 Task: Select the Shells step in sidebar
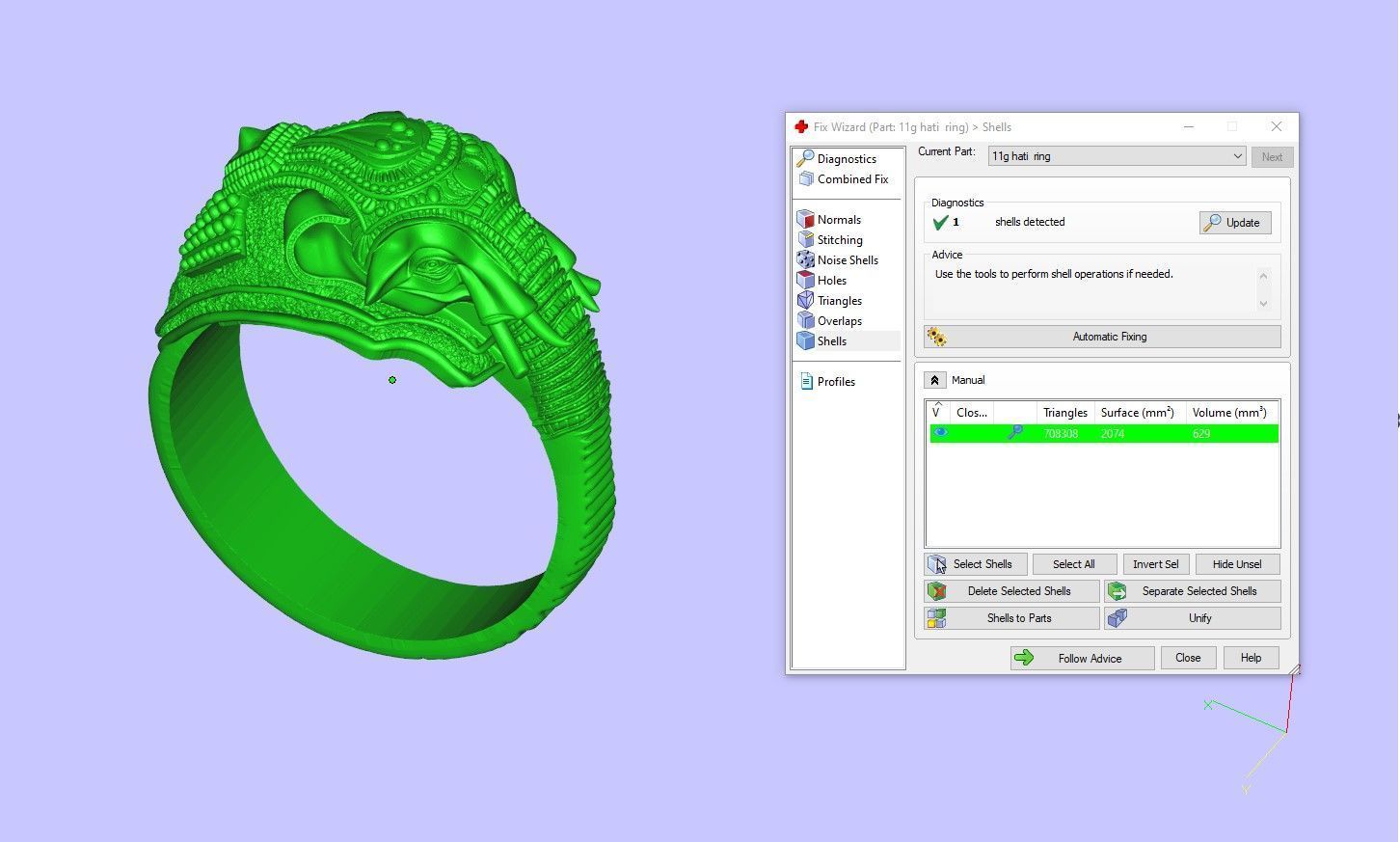click(x=848, y=340)
